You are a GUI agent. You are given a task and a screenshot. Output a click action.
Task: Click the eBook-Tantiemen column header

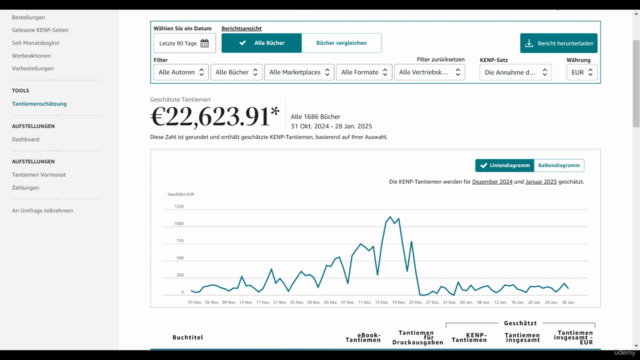(363, 338)
